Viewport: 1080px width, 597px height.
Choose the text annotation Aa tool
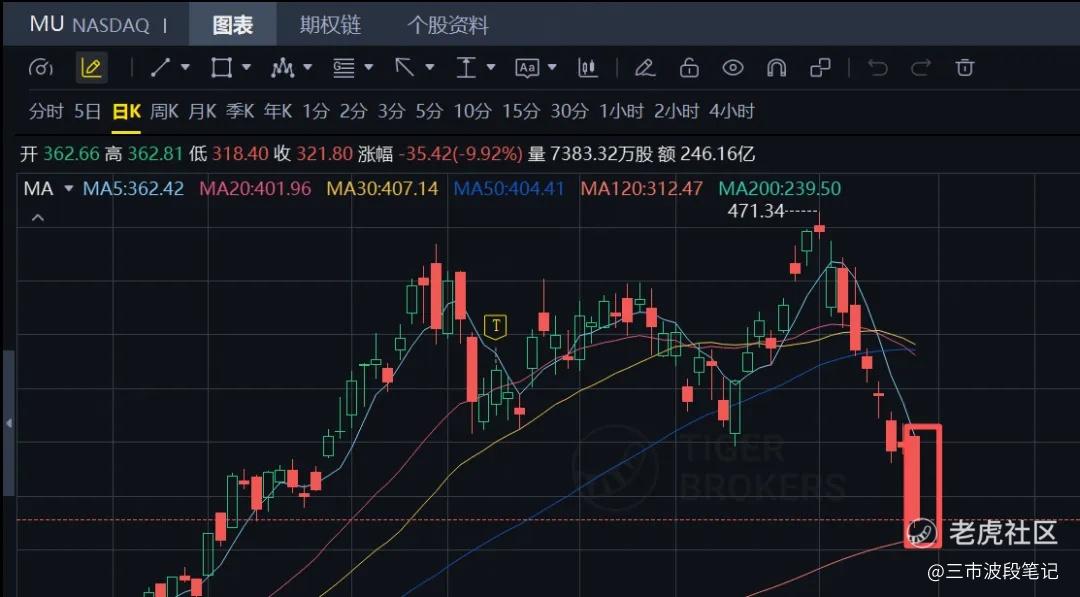coord(527,67)
